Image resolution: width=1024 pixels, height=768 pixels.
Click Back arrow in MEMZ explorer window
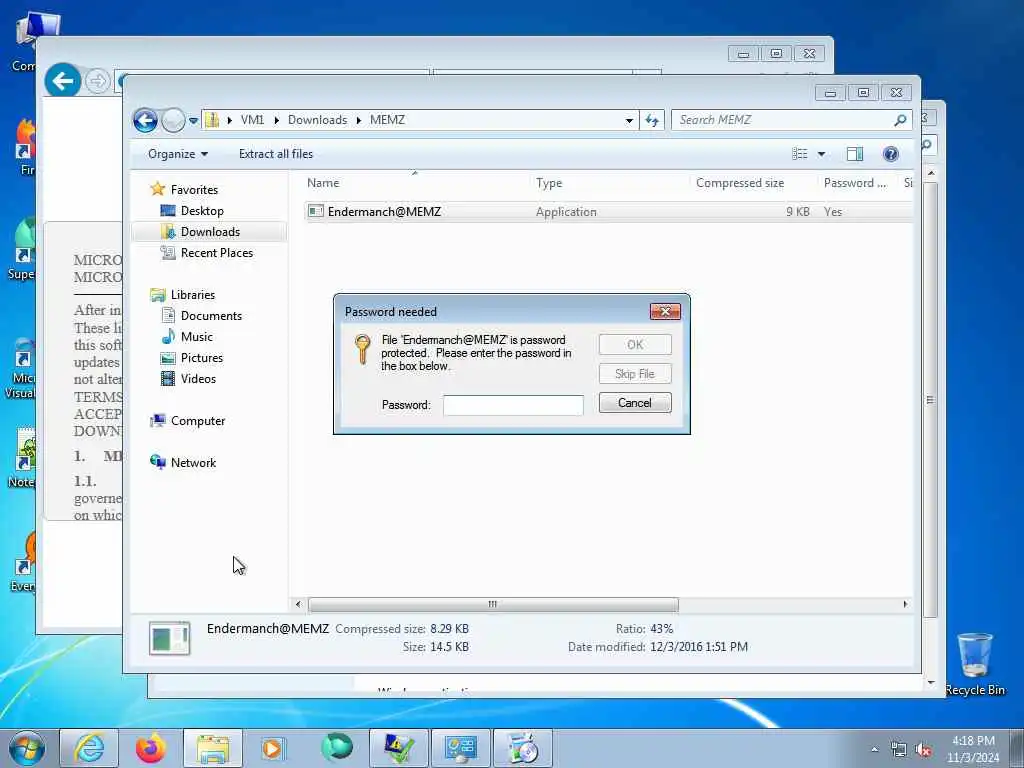145,120
